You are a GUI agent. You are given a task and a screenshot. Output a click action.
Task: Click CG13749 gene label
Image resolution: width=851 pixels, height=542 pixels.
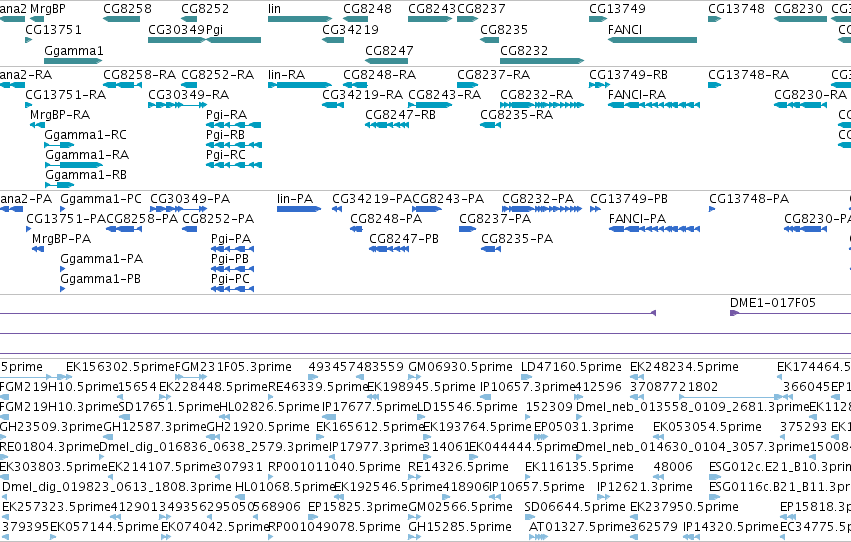[x=617, y=9]
